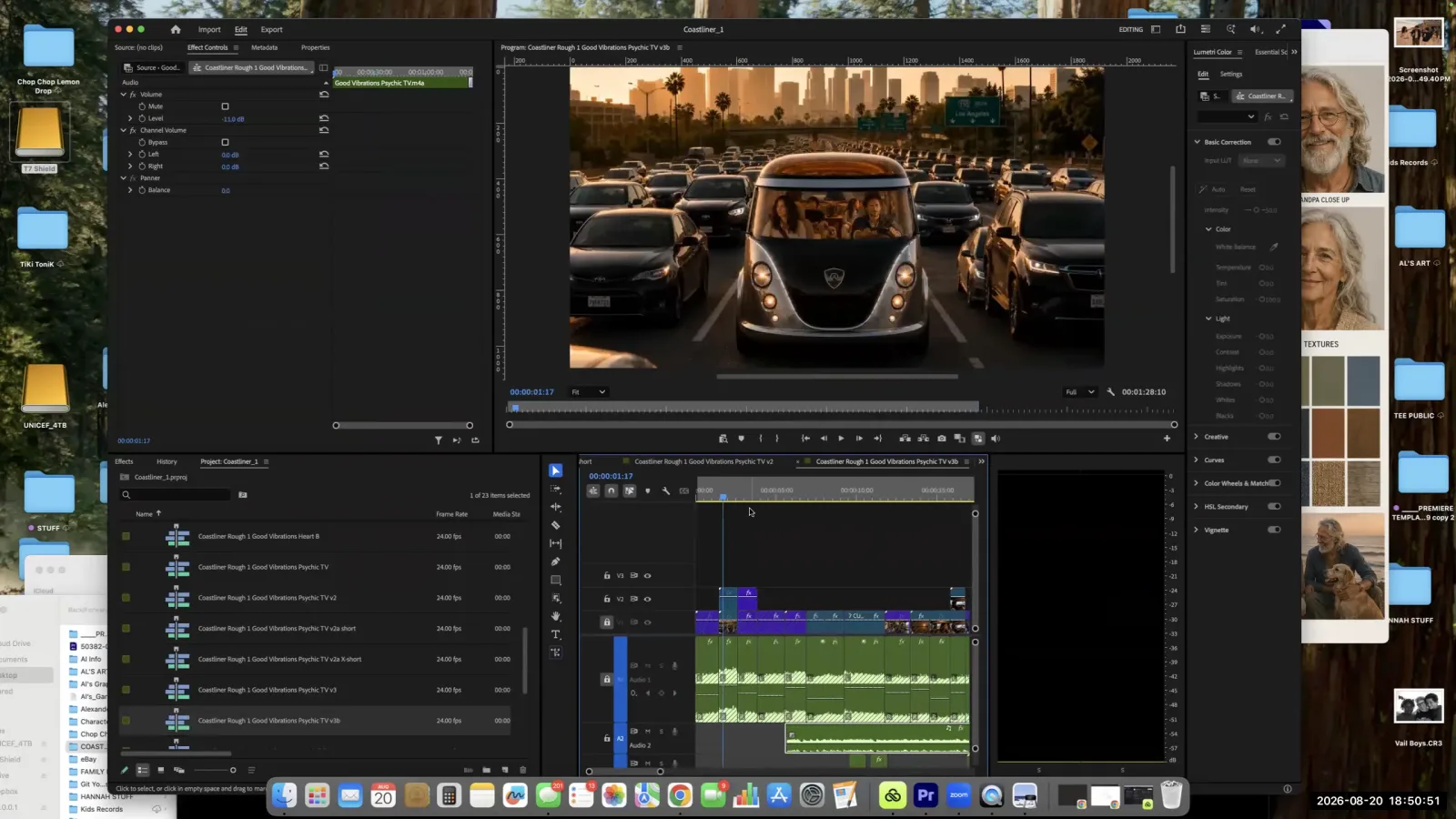
Task: Go to the Home screen icon
Action: [x=176, y=29]
